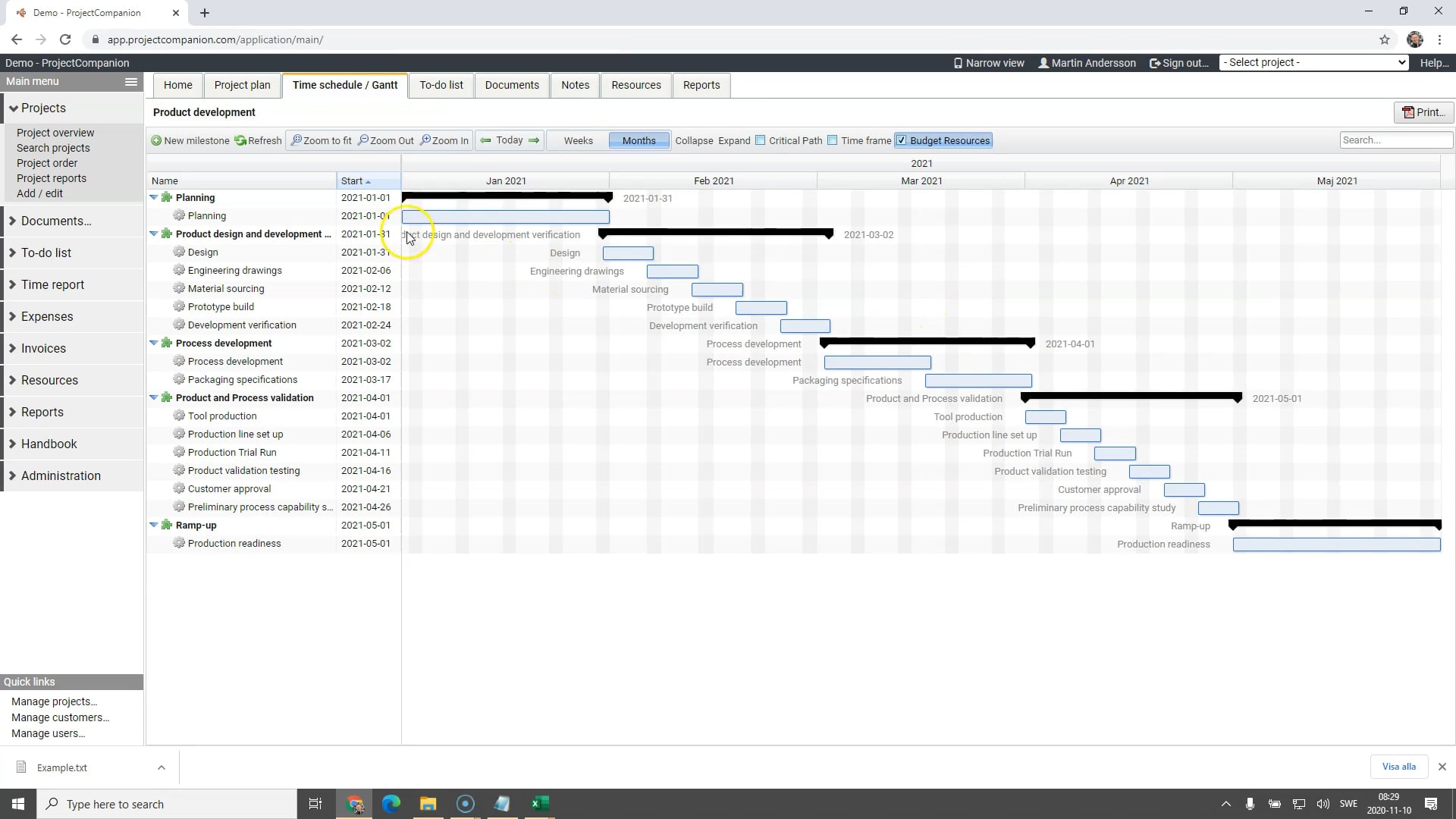Open Manage customers quick link
Image resolution: width=1456 pixels, height=819 pixels.
tap(60, 717)
